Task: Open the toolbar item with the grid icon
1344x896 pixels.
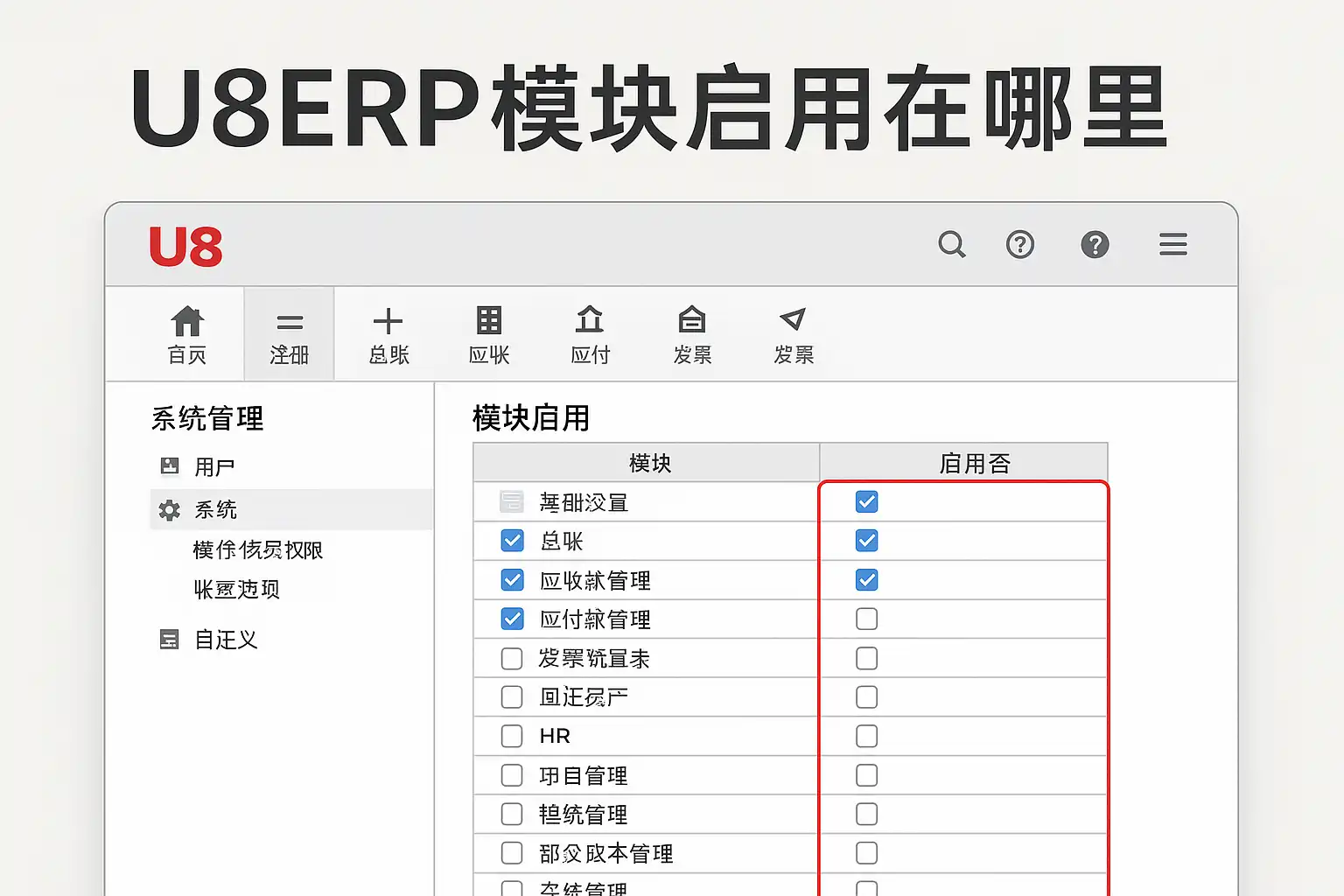Action: (489, 335)
